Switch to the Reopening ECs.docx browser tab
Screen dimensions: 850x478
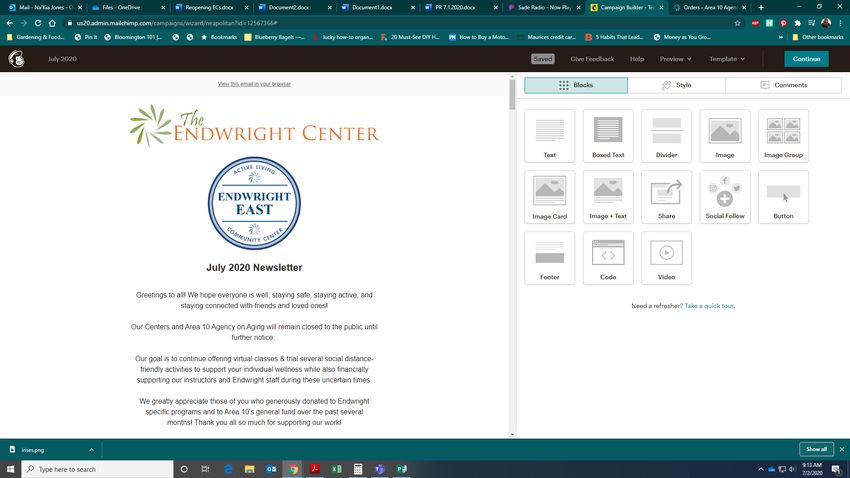(209, 8)
